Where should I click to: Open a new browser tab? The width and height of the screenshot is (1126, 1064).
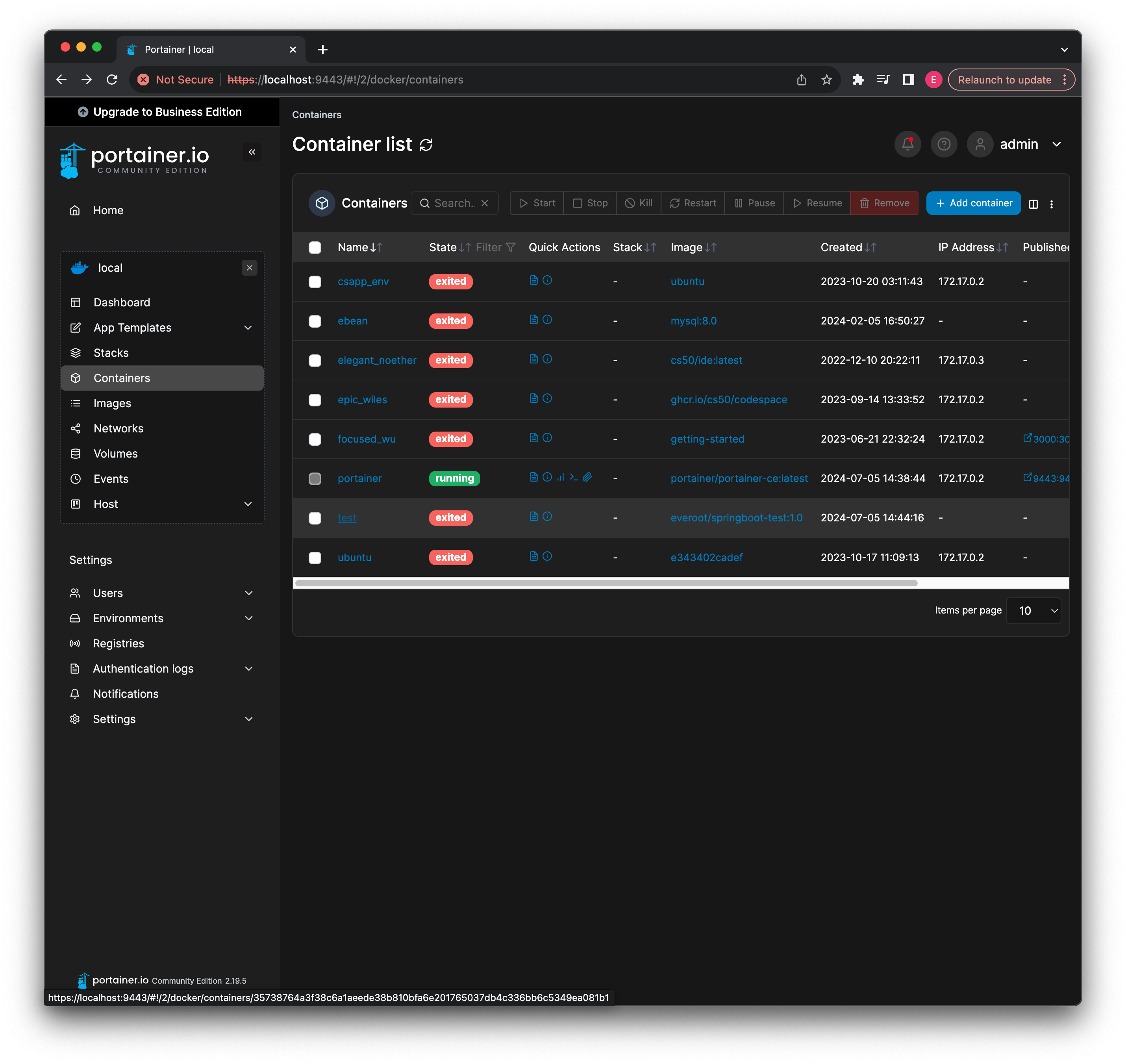point(322,50)
